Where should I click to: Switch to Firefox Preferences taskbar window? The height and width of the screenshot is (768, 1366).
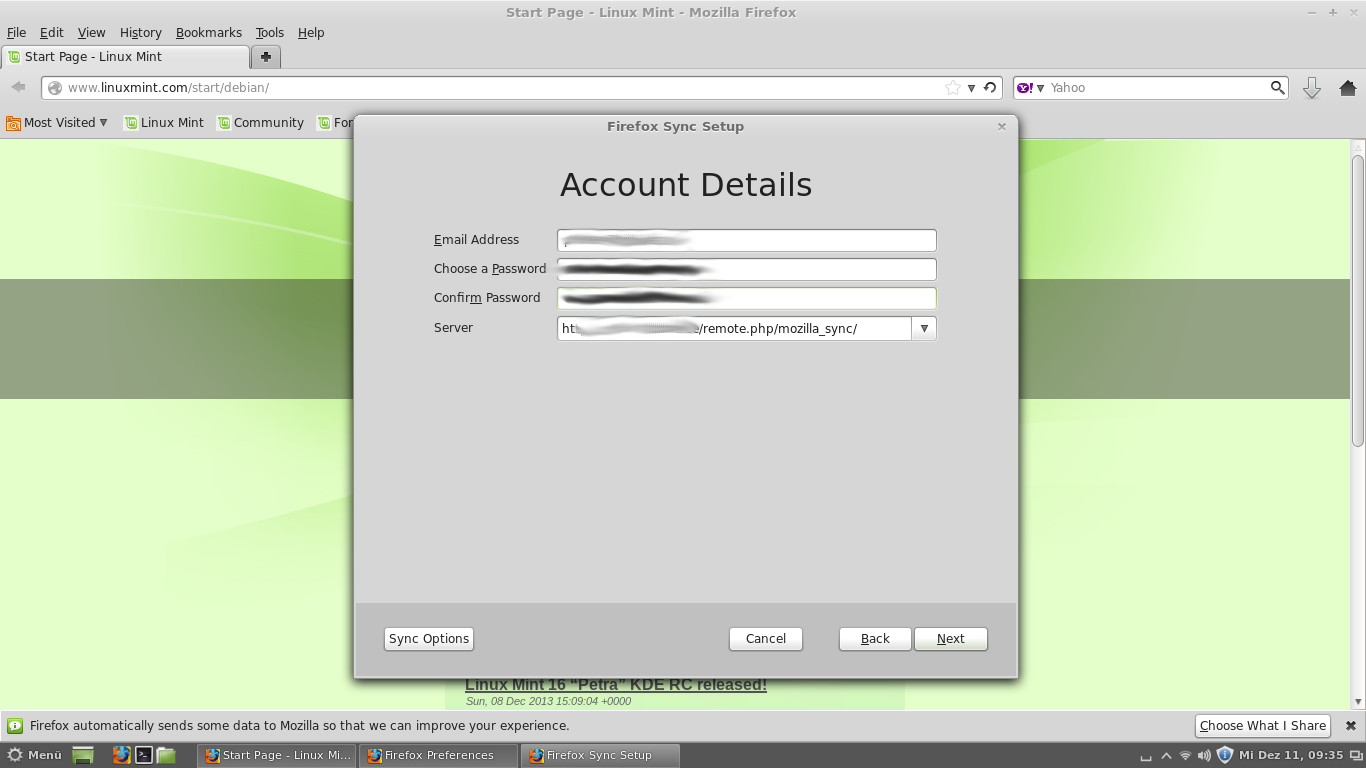click(x=439, y=755)
